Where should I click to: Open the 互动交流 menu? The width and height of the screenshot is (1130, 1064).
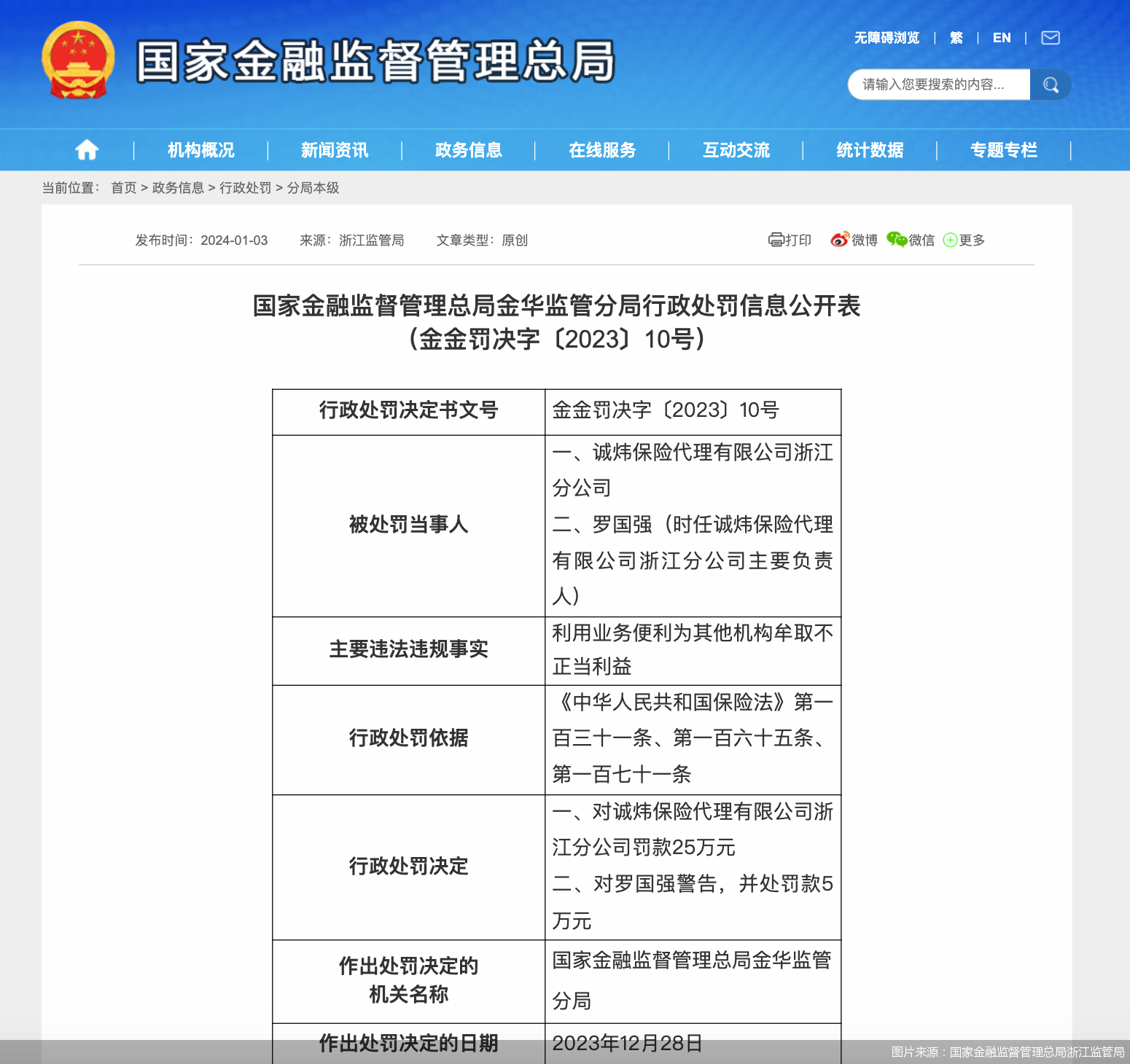coord(736,150)
